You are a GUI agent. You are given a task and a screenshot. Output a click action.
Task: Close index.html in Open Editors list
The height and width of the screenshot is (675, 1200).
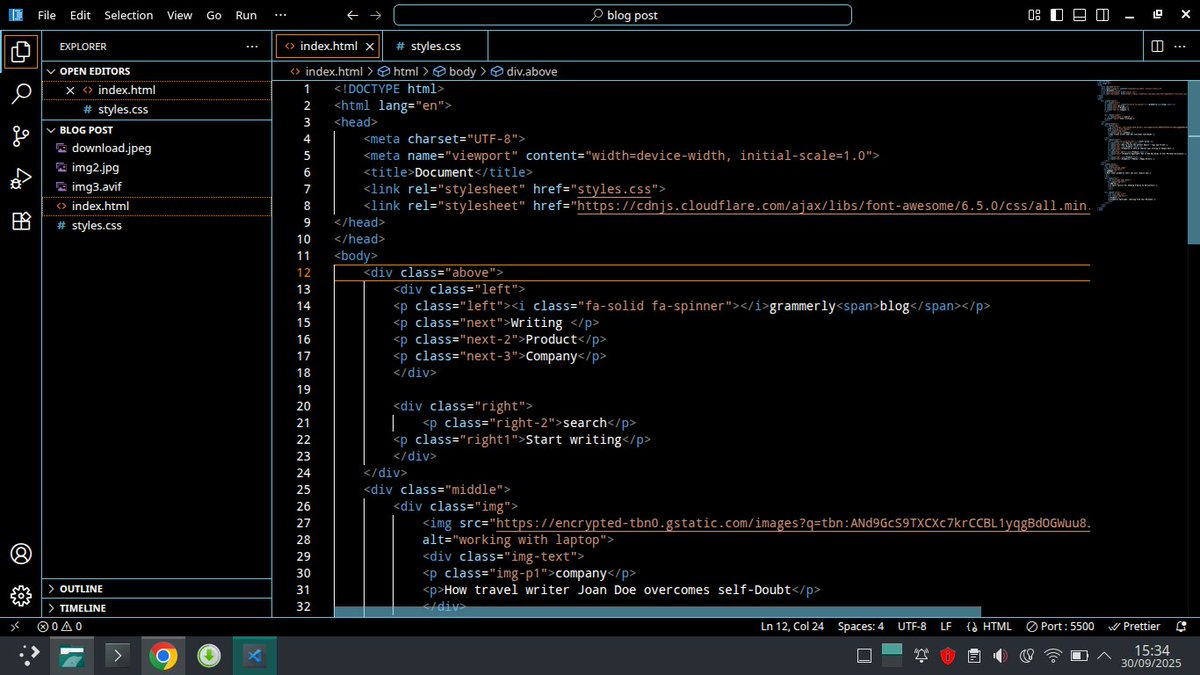(70, 90)
